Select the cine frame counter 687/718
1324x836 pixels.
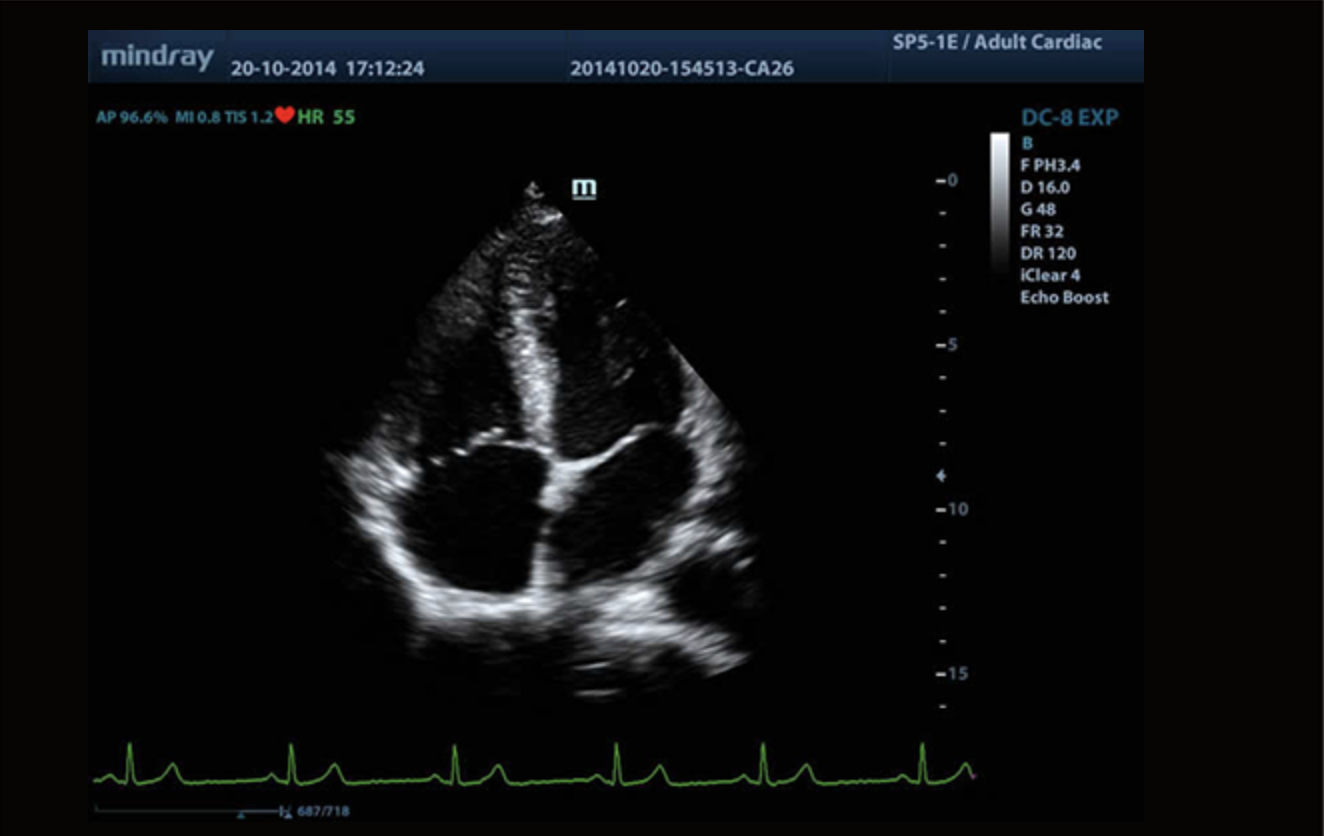point(323,811)
